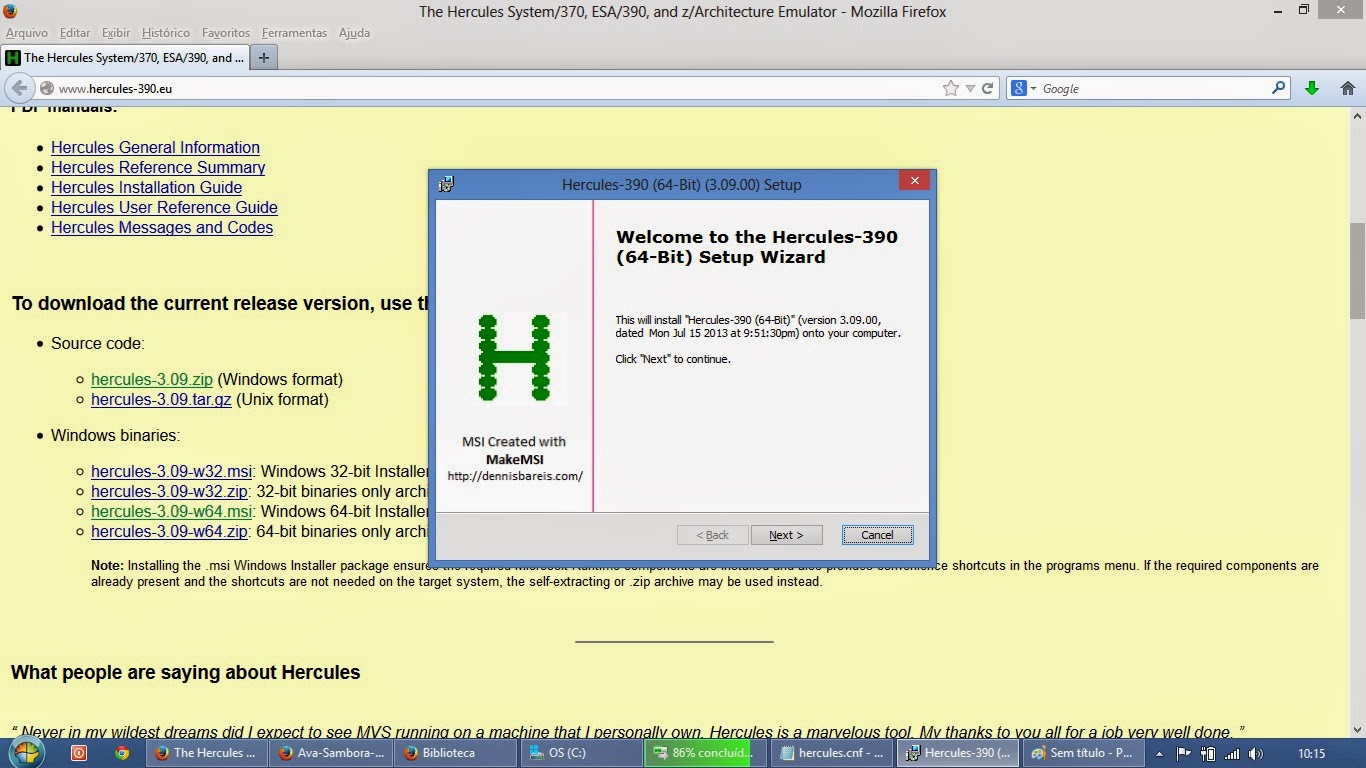Open the Exibir menu
This screenshot has width=1366, height=768.
(116, 33)
